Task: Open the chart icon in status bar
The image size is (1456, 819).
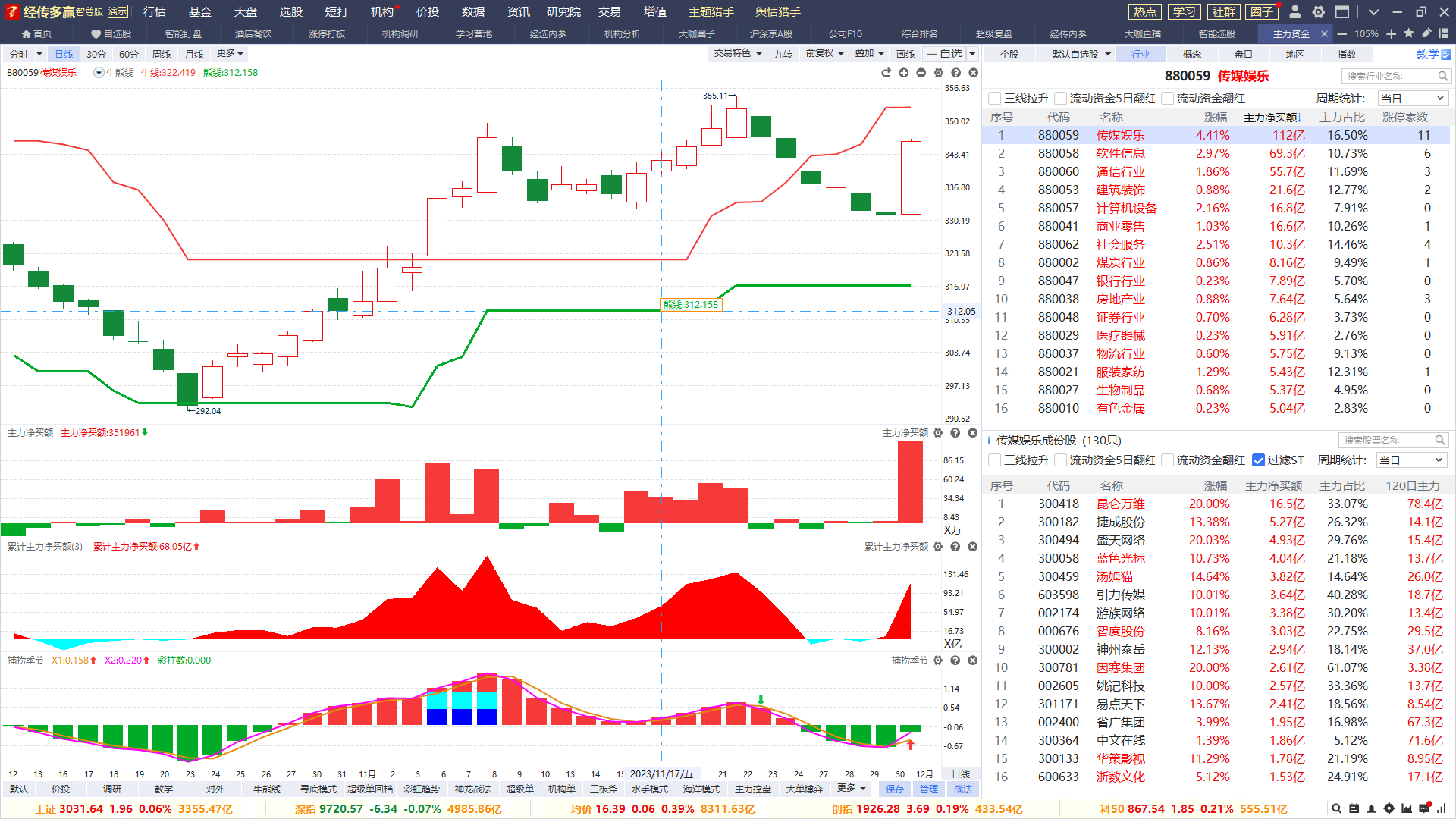Action: [x=1407, y=809]
